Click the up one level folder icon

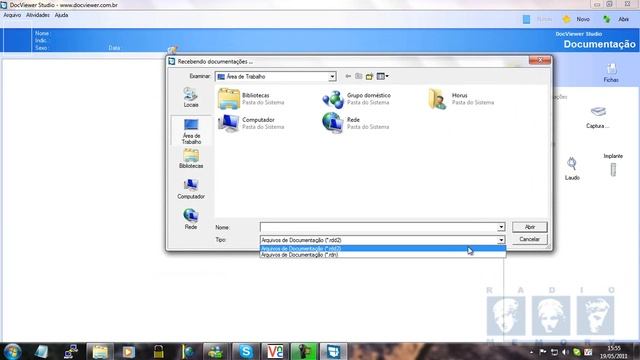(x=358, y=76)
